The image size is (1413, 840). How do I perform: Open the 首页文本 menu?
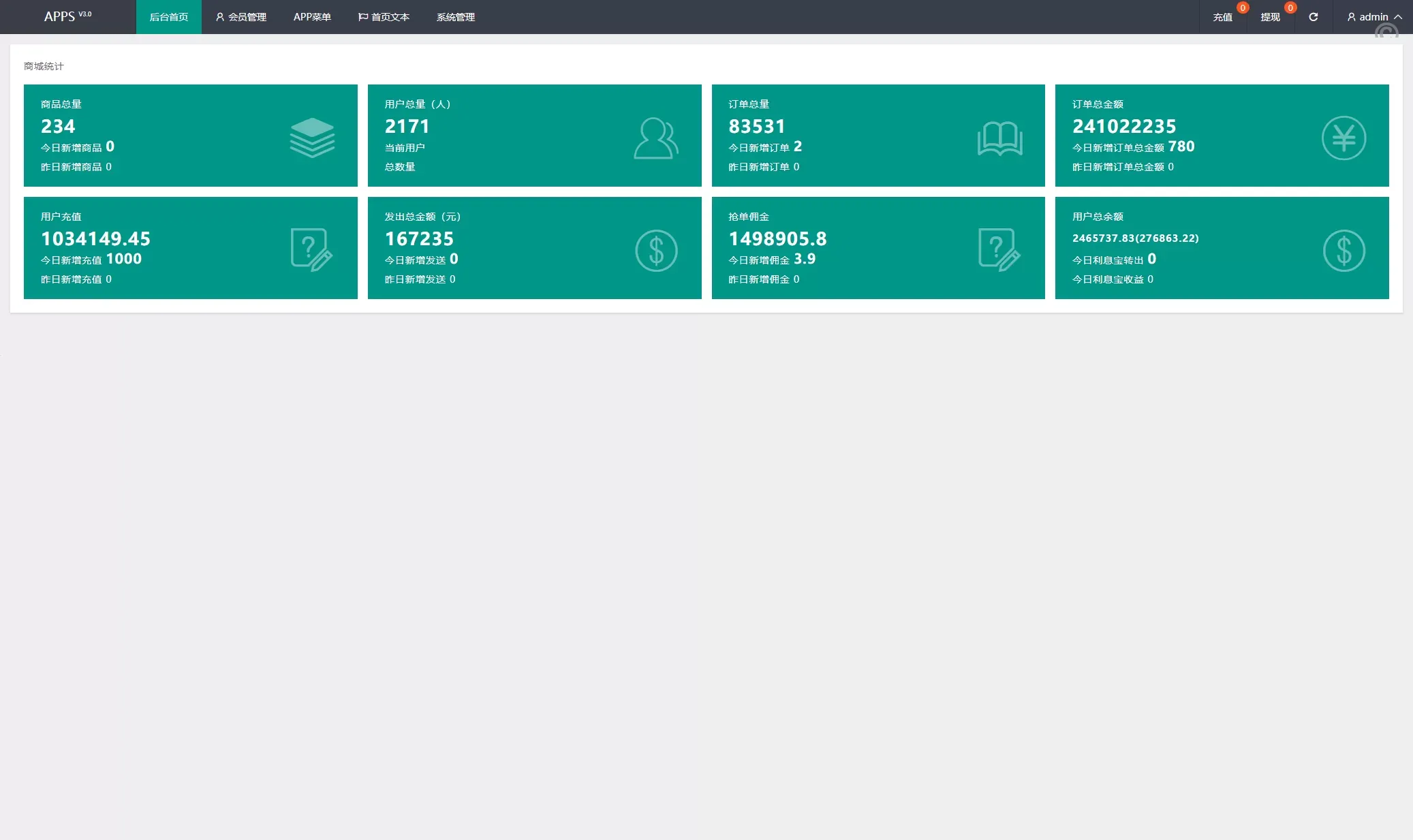point(384,17)
